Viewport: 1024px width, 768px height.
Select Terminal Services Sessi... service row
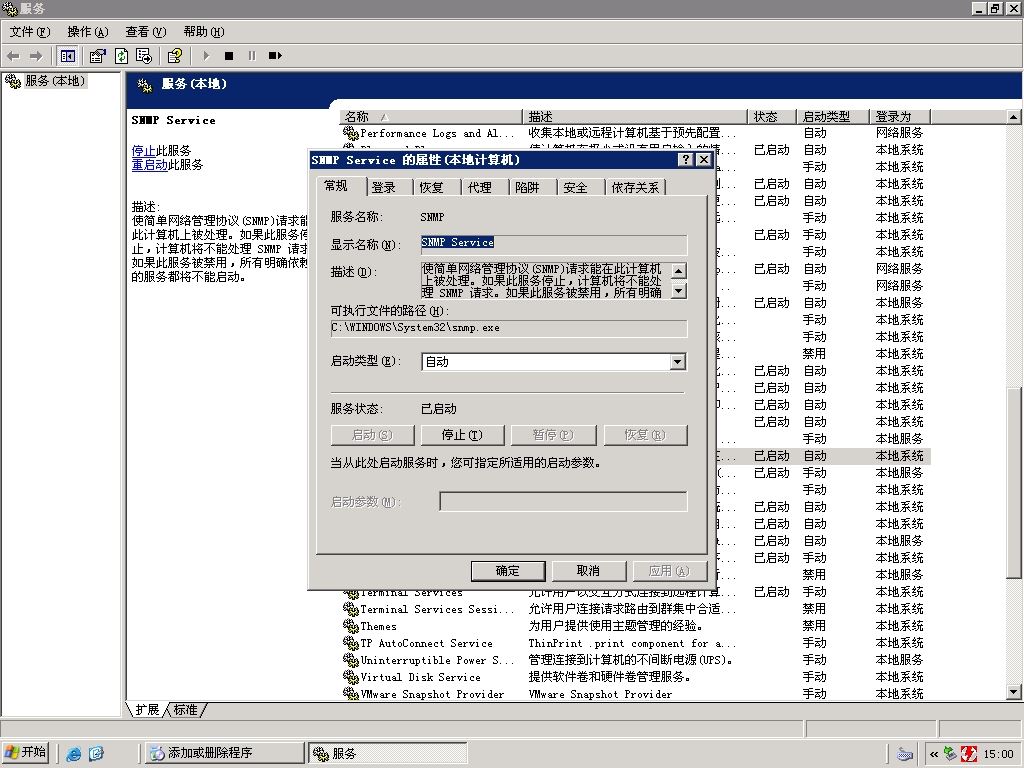click(x=633, y=609)
